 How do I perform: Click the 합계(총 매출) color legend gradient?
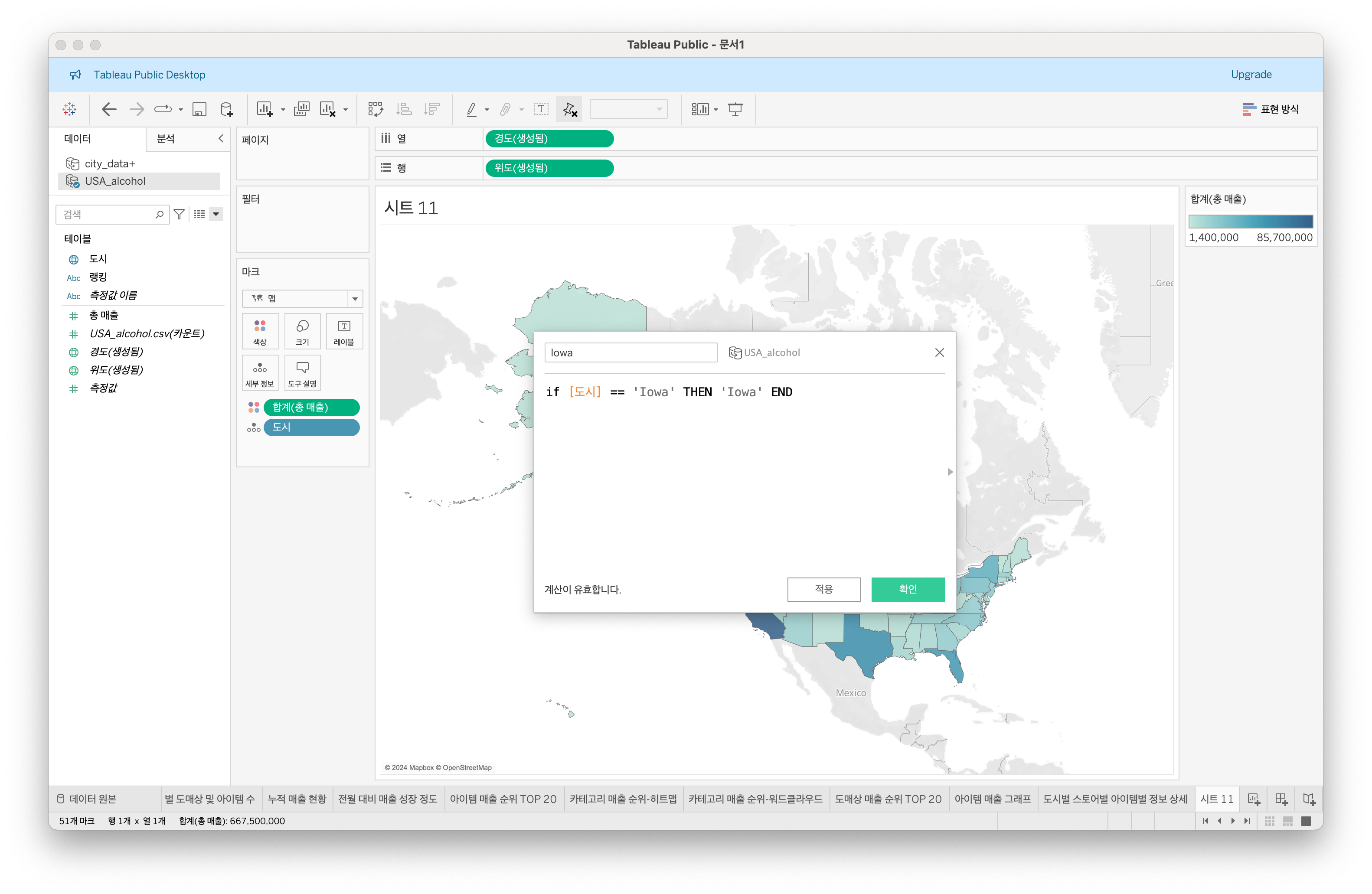[1250, 222]
